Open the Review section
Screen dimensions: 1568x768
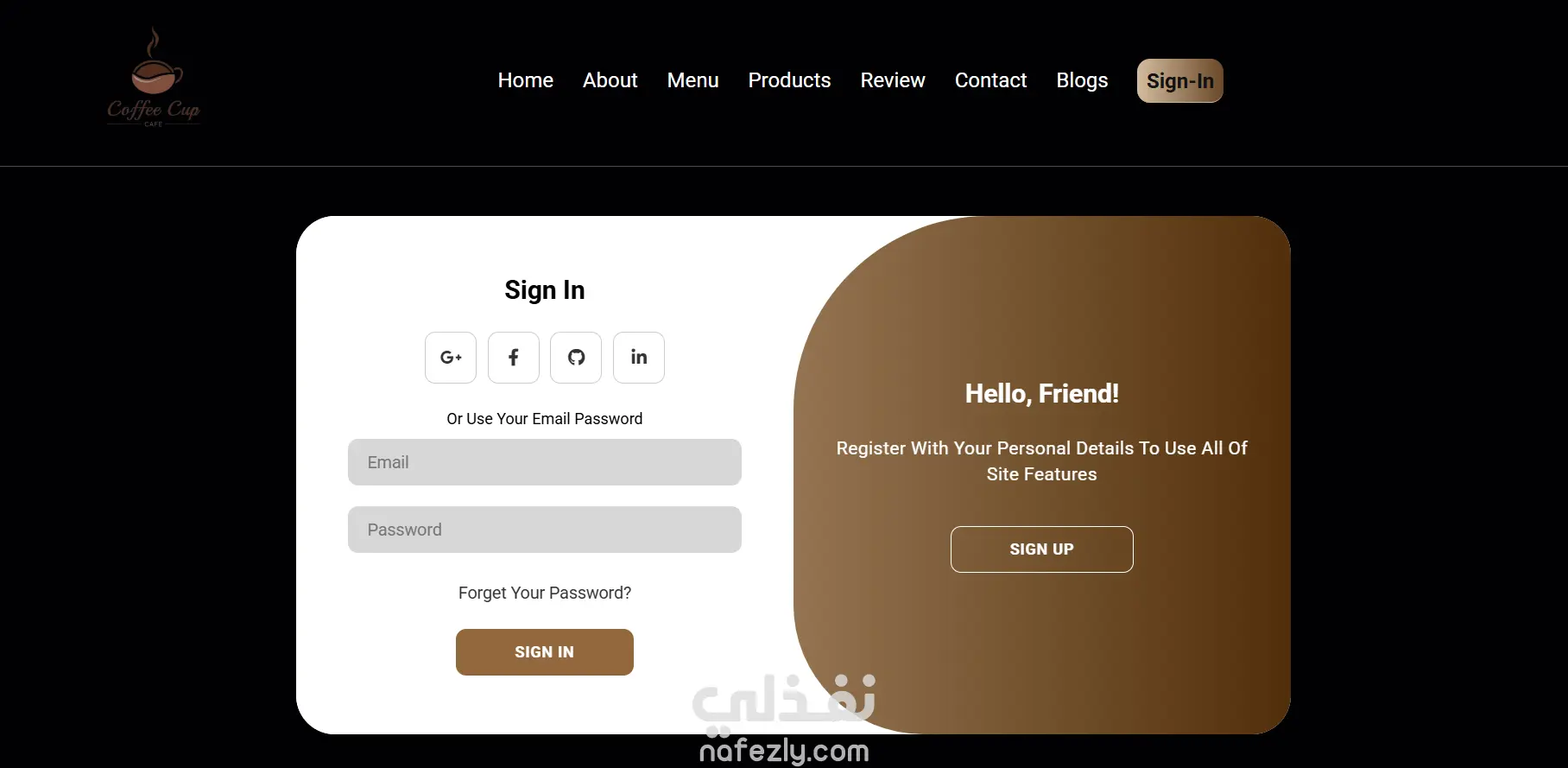tap(893, 80)
